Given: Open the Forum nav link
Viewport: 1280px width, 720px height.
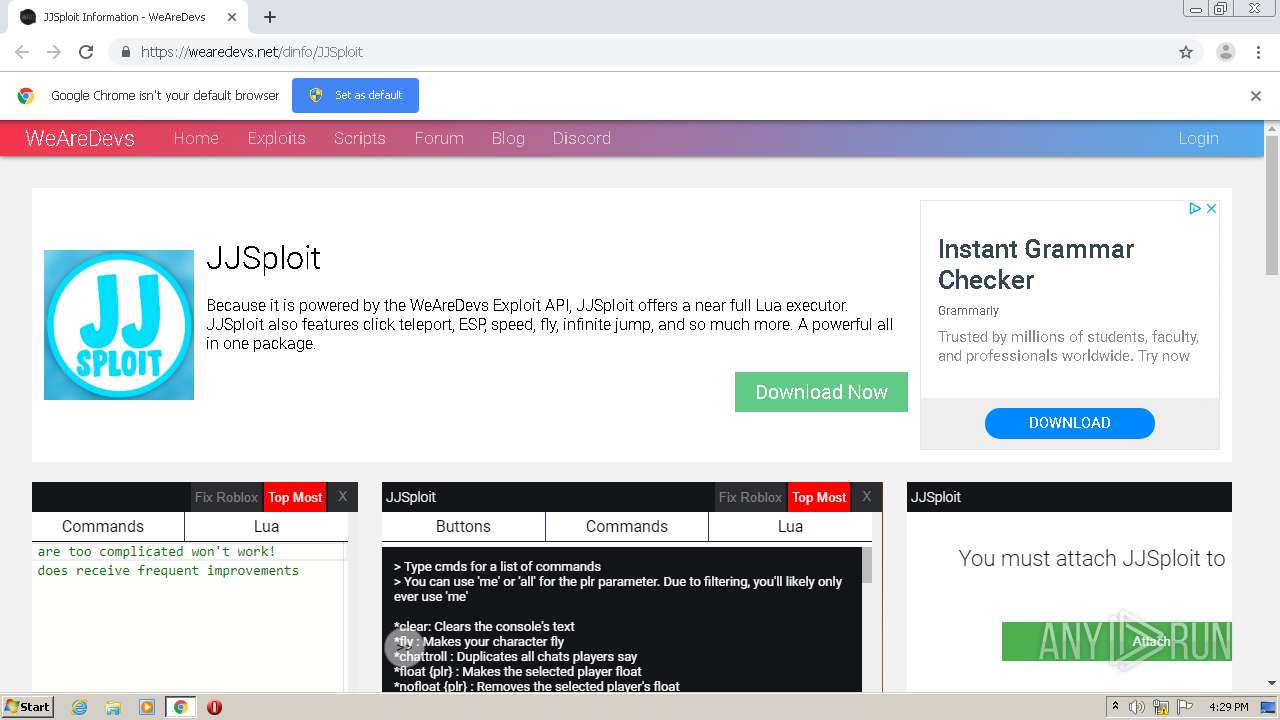Looking at the screenshot, I should click(439, 138).
